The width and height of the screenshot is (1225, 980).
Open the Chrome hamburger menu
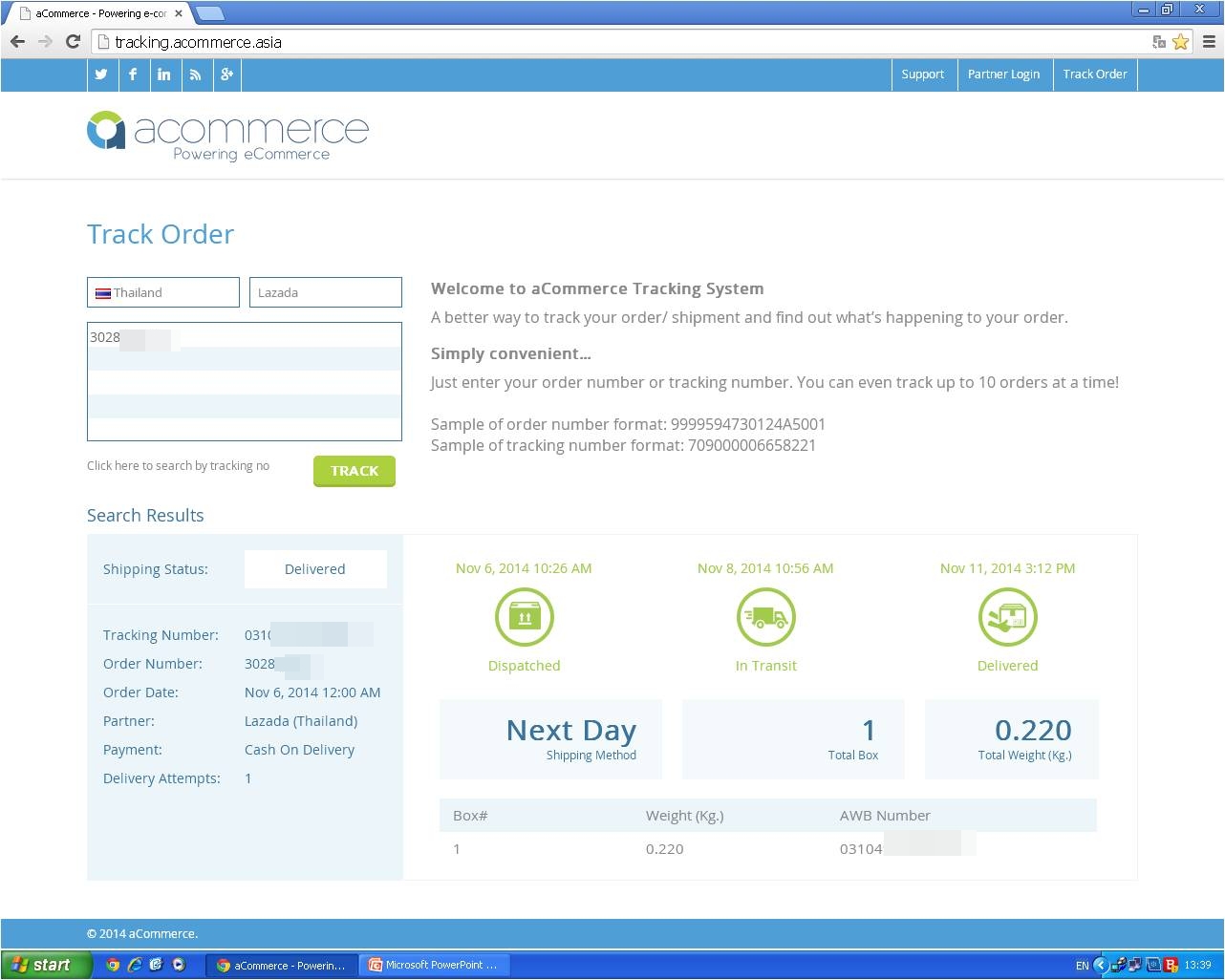[1209, 41]
